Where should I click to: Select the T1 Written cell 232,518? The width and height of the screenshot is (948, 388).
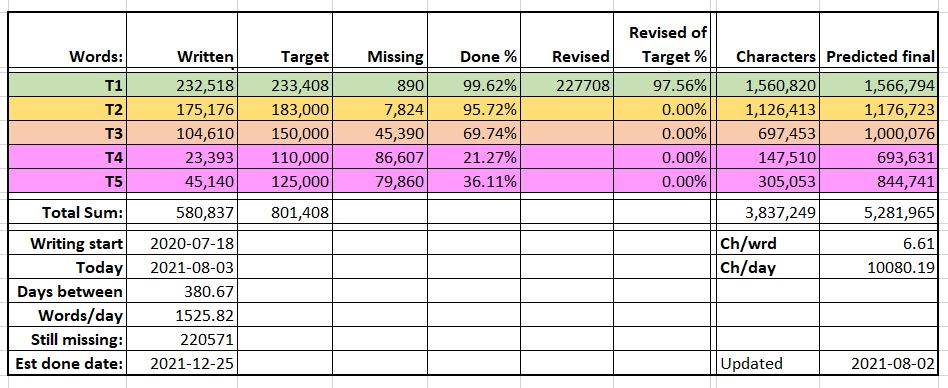(181, 86)
